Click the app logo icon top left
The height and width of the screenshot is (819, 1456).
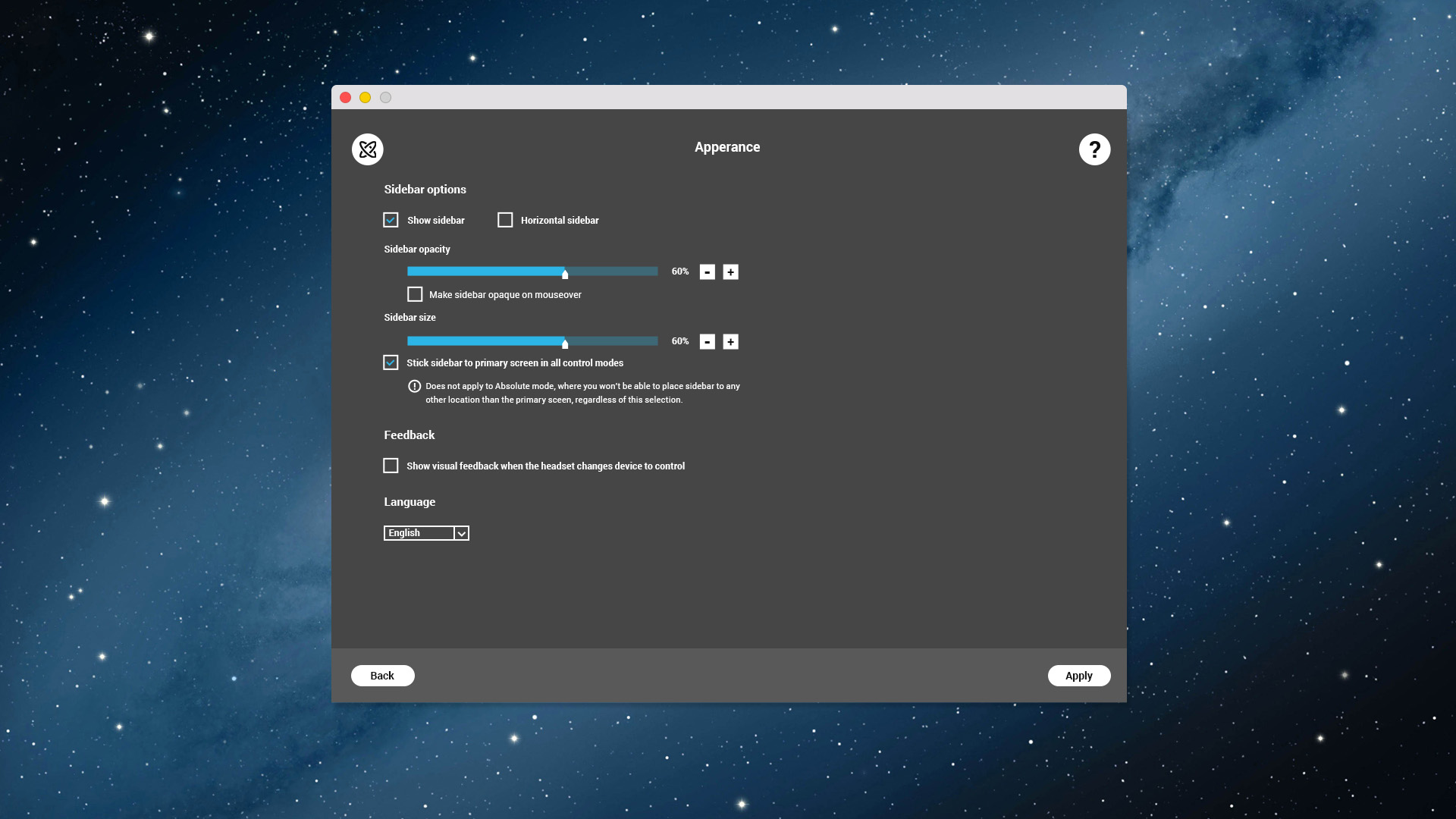367,149
